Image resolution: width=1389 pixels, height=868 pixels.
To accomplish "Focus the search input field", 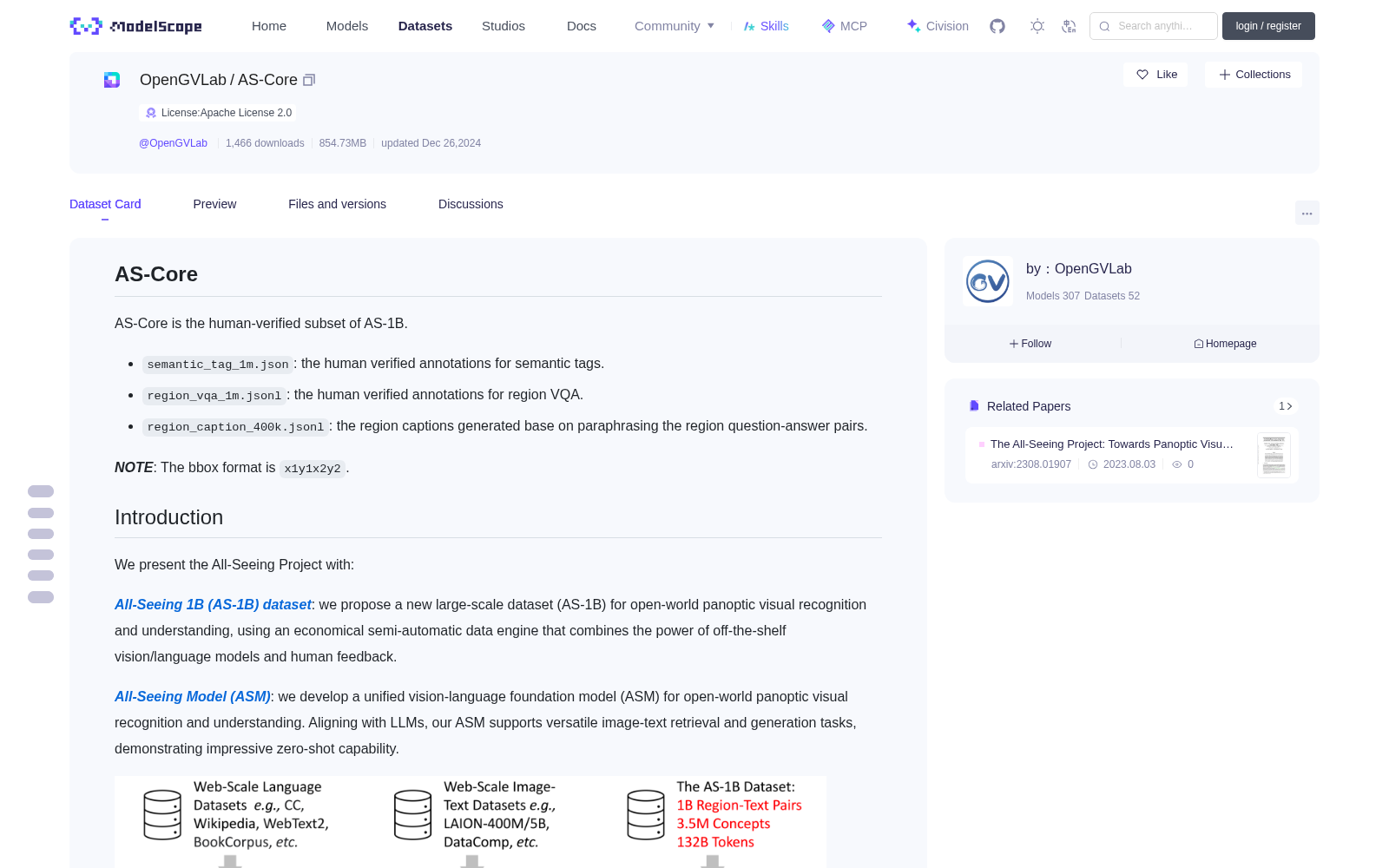I will [x=1154, y=26].
